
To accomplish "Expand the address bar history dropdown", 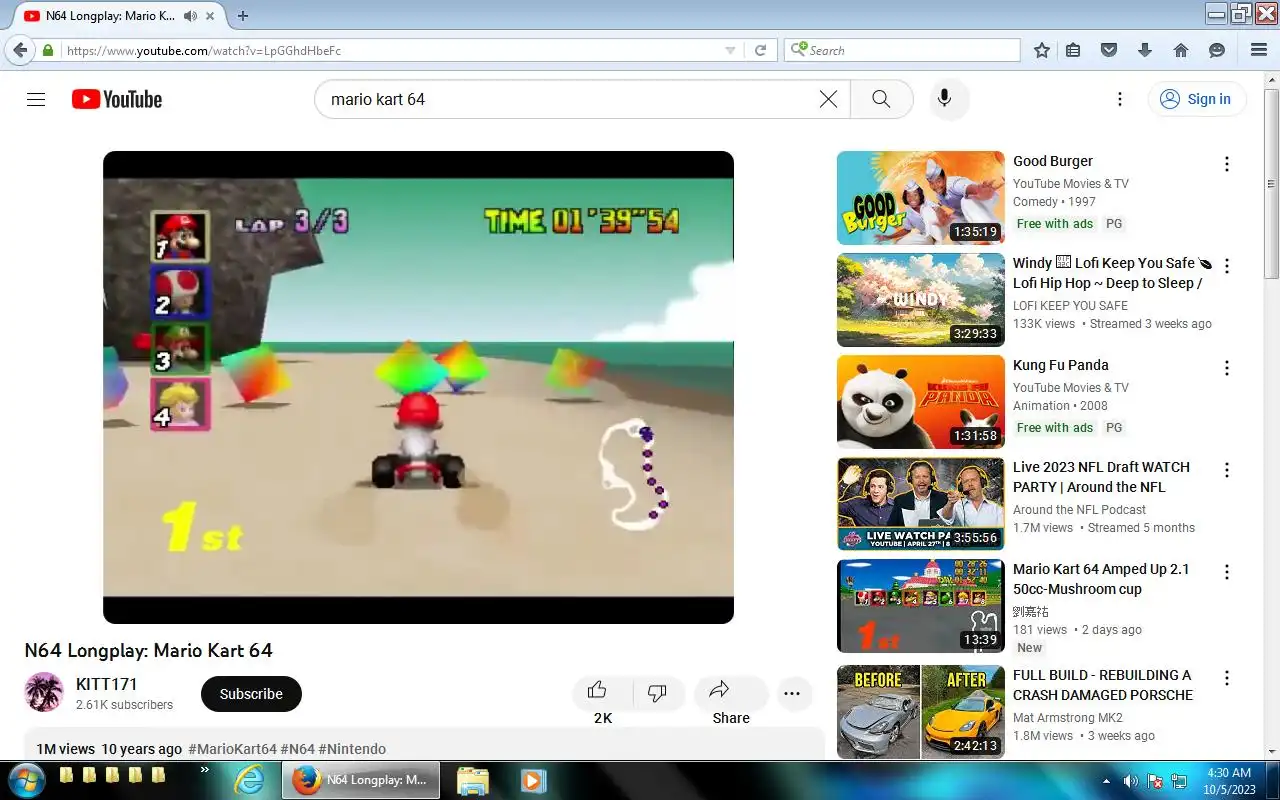I will point(730,50).
